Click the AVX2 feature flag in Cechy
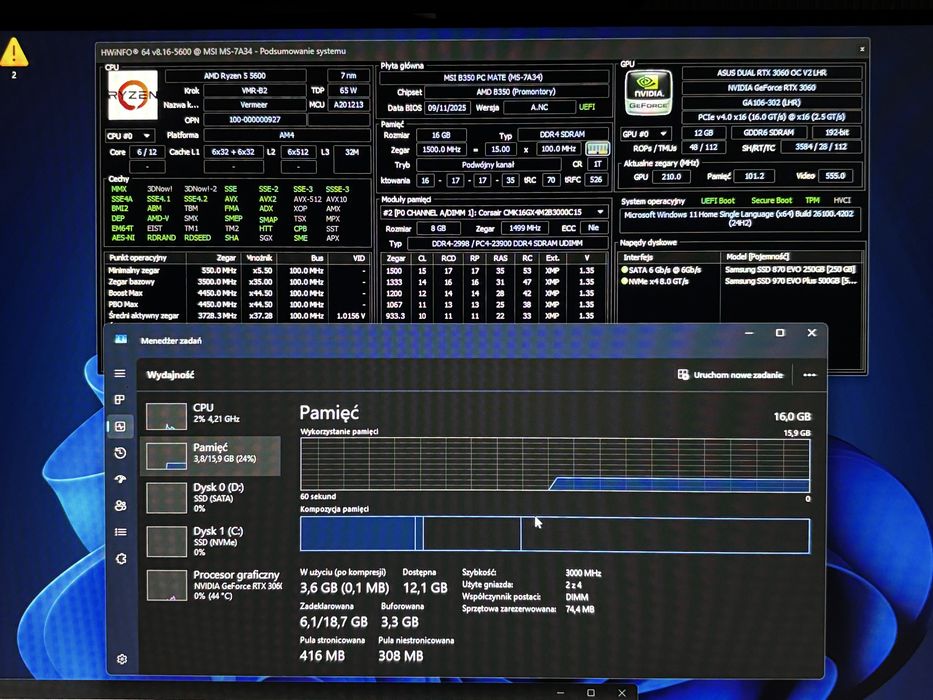Screen dimensions: 933x700 click(x=267, y=199)
